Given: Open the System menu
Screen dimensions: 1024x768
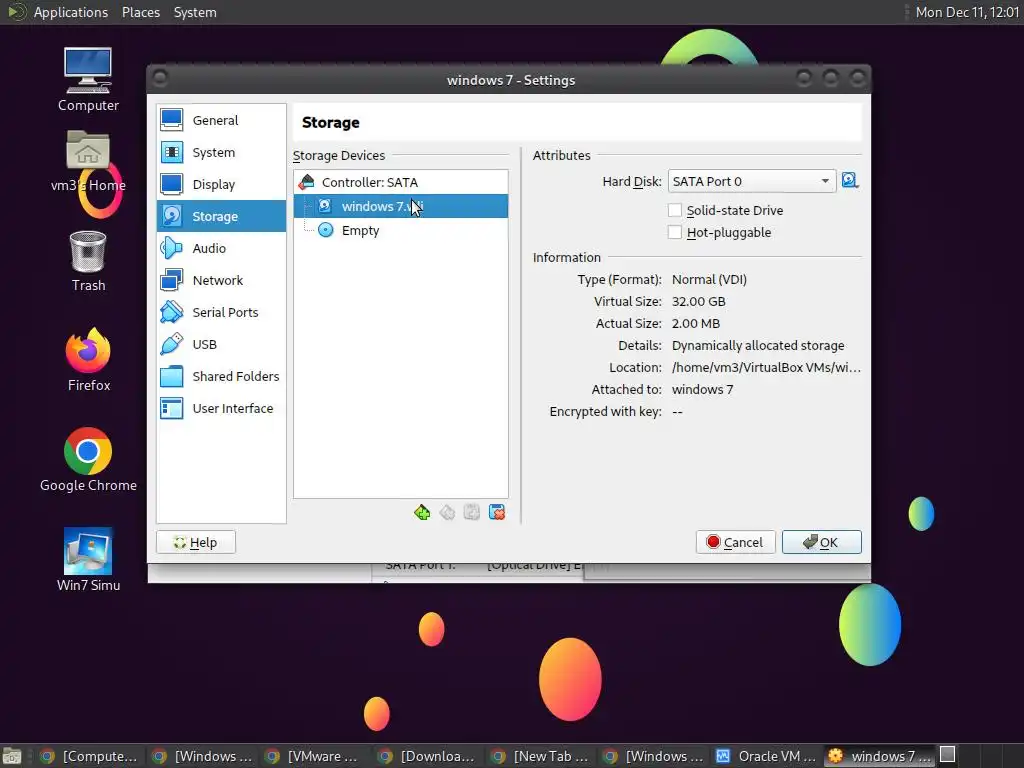Looking at the screenshot, I should [x=195, y=12].
